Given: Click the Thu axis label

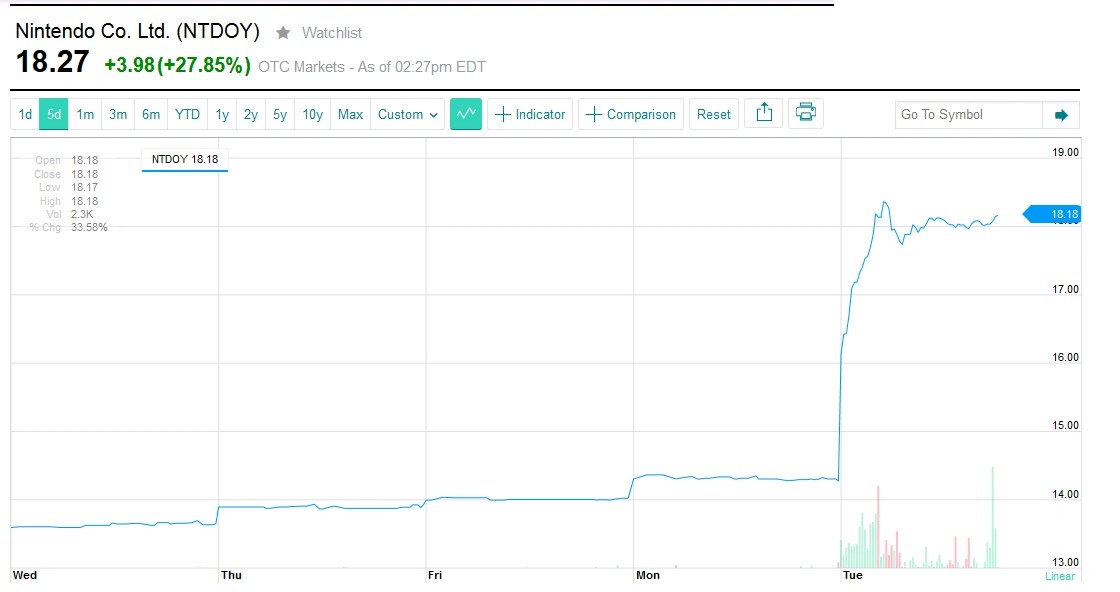Looking at the screenshot, I should [x=231, y=575].
